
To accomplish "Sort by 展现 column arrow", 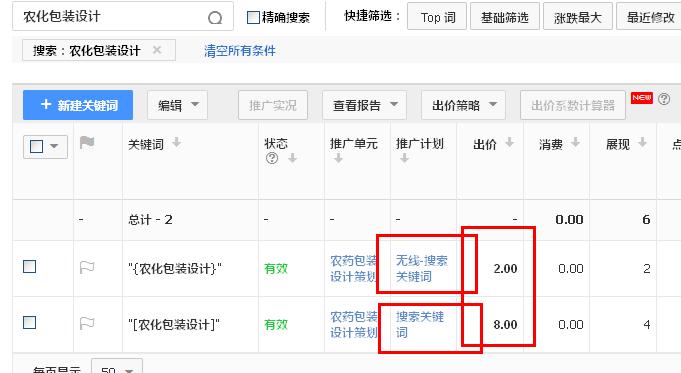I will (642, 142).
